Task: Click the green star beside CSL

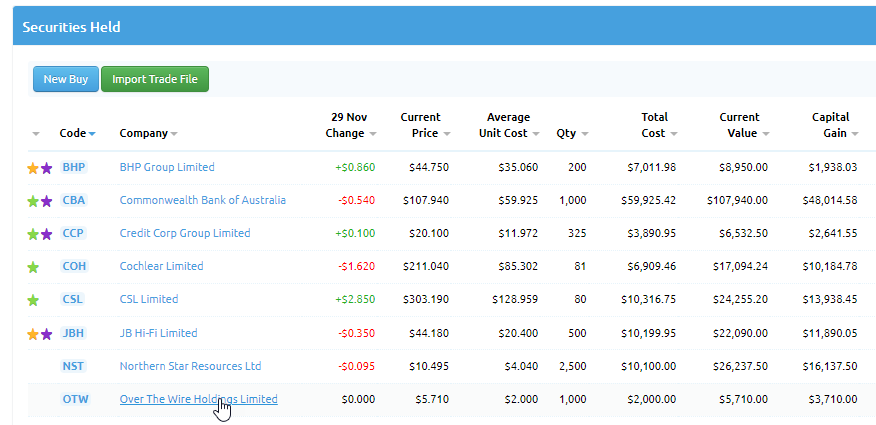Action: coord(33,300)
